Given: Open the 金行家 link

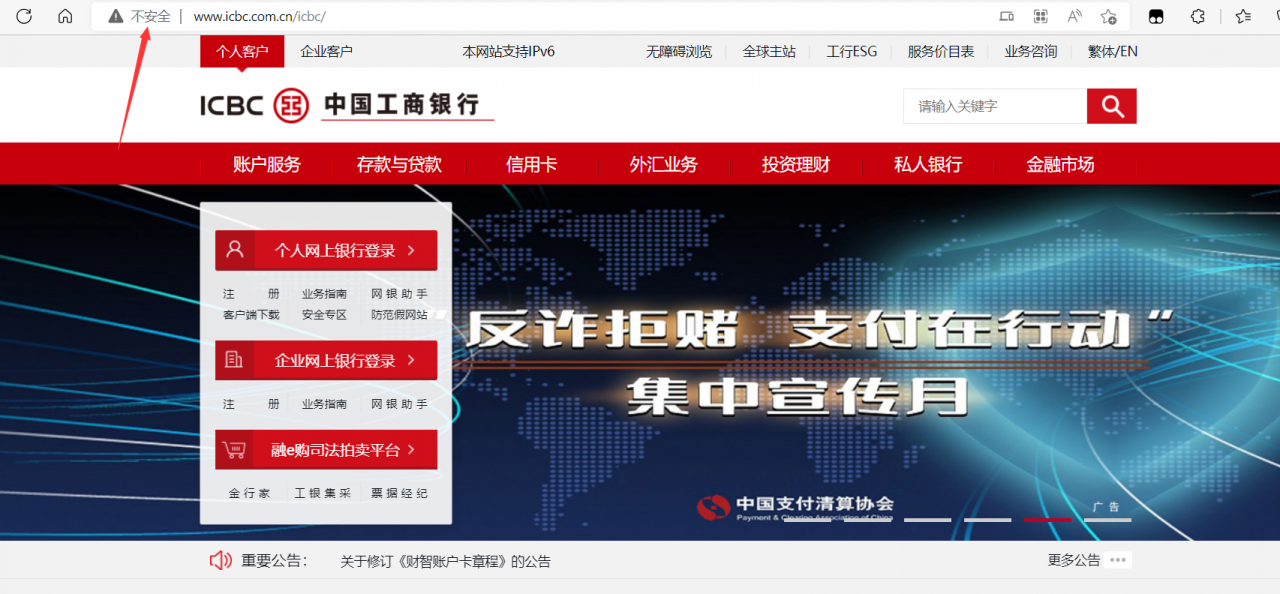Looking at the screenshot, I should pyautogui.click(x=250, y=493).
